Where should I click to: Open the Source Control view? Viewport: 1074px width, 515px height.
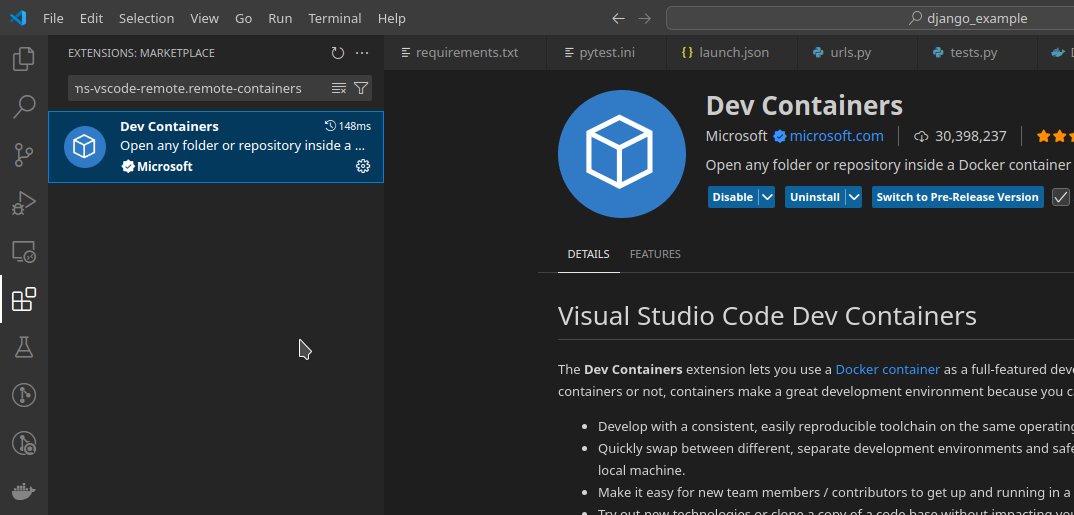point(24,155)
